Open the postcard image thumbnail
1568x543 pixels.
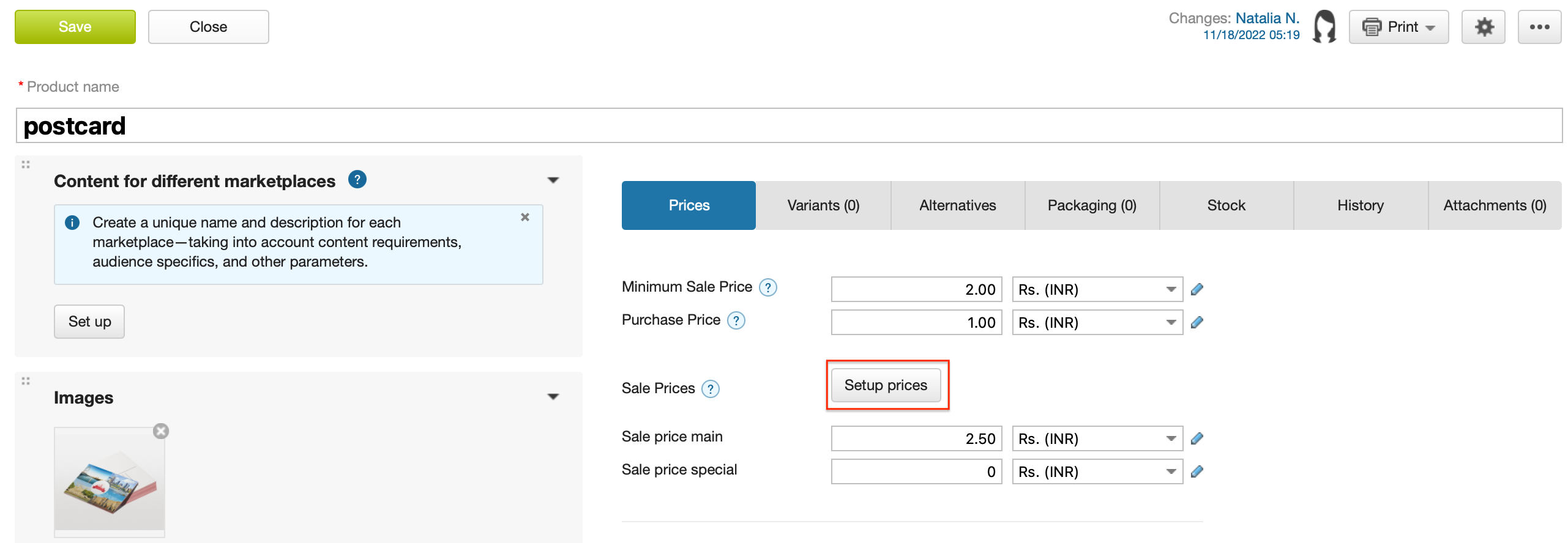point(110,482)
